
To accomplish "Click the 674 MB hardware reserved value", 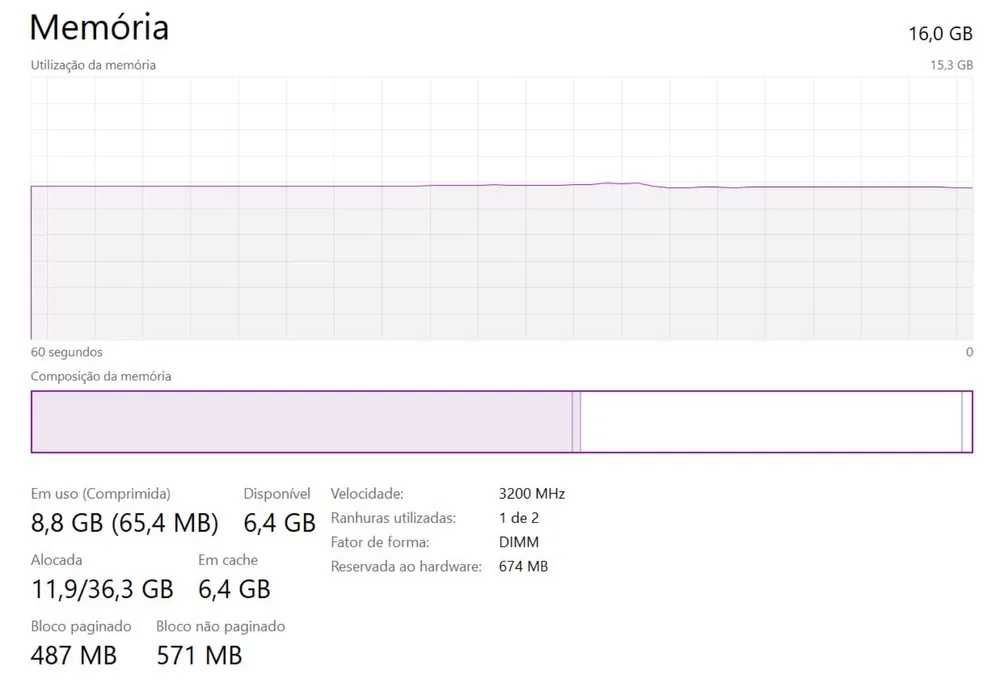I will (523, 567).
